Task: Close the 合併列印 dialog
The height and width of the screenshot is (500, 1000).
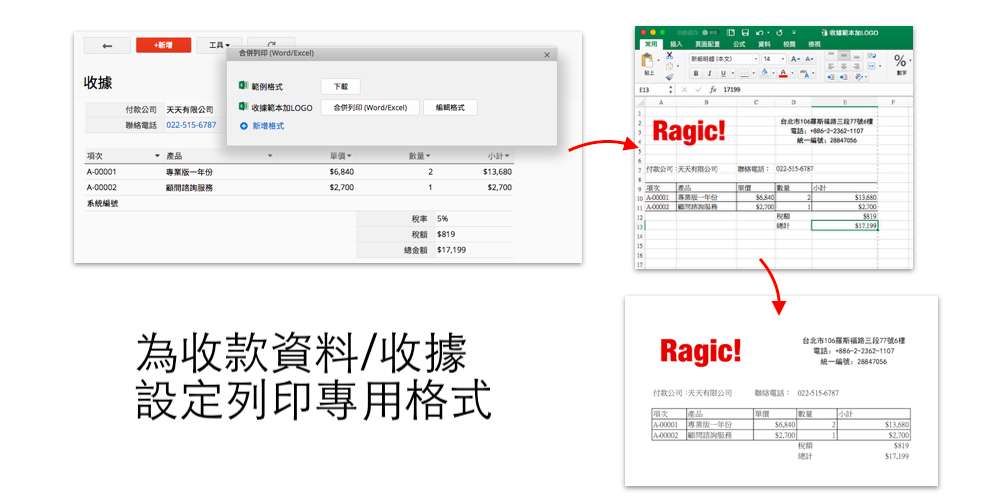Action: (547, 55)
